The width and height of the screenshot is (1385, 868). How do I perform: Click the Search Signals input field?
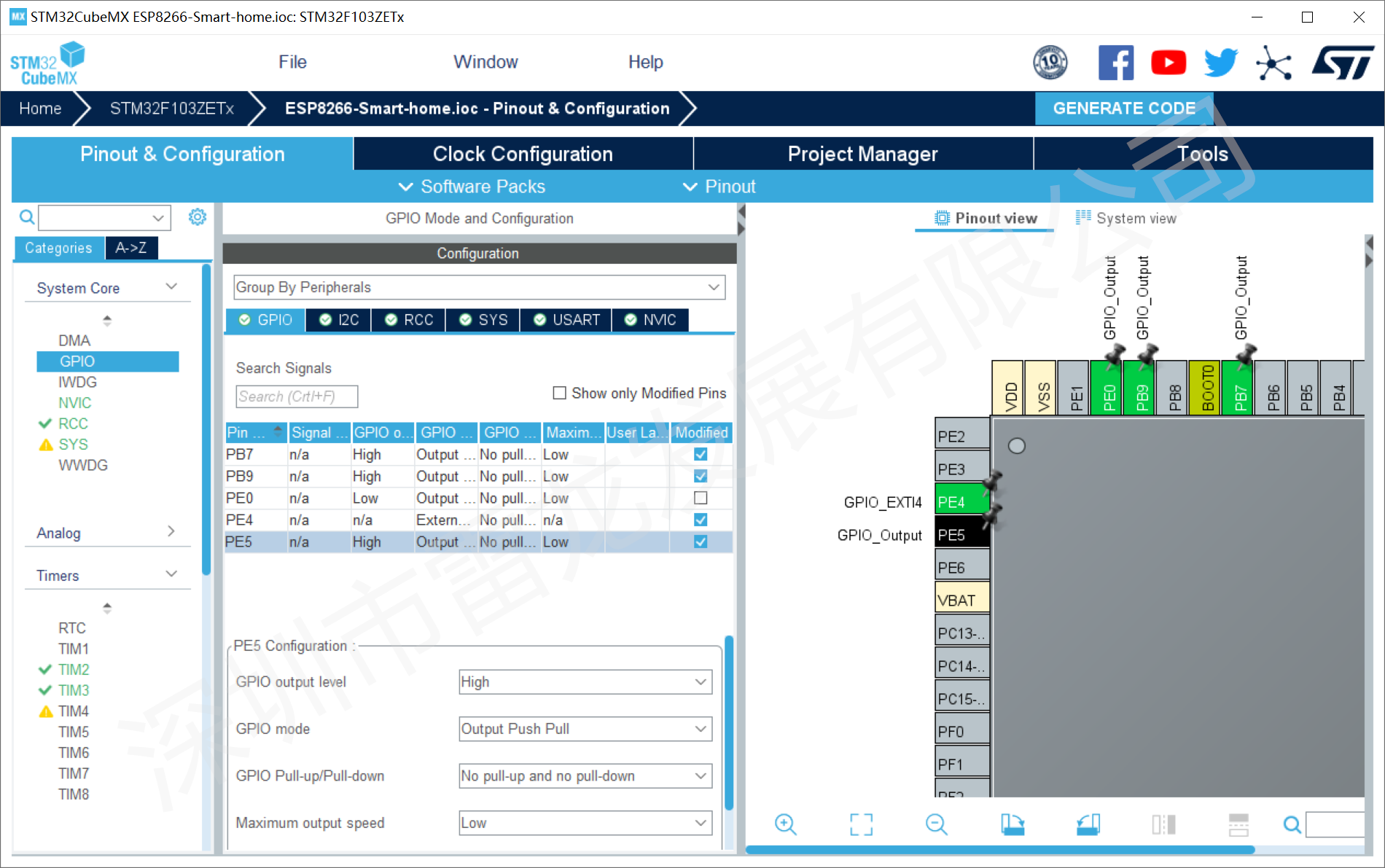click(x=297, y=396)
